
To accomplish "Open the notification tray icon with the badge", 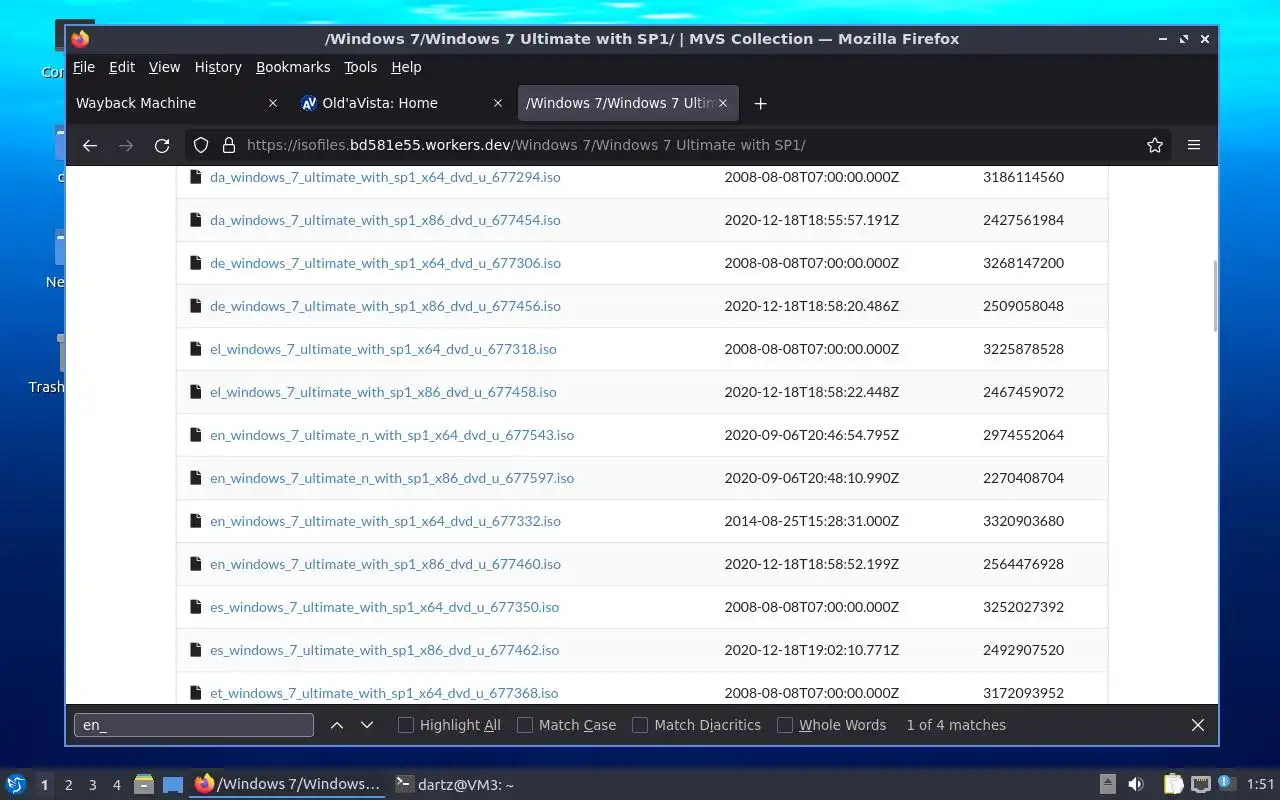I will (x=1226, y=784).
